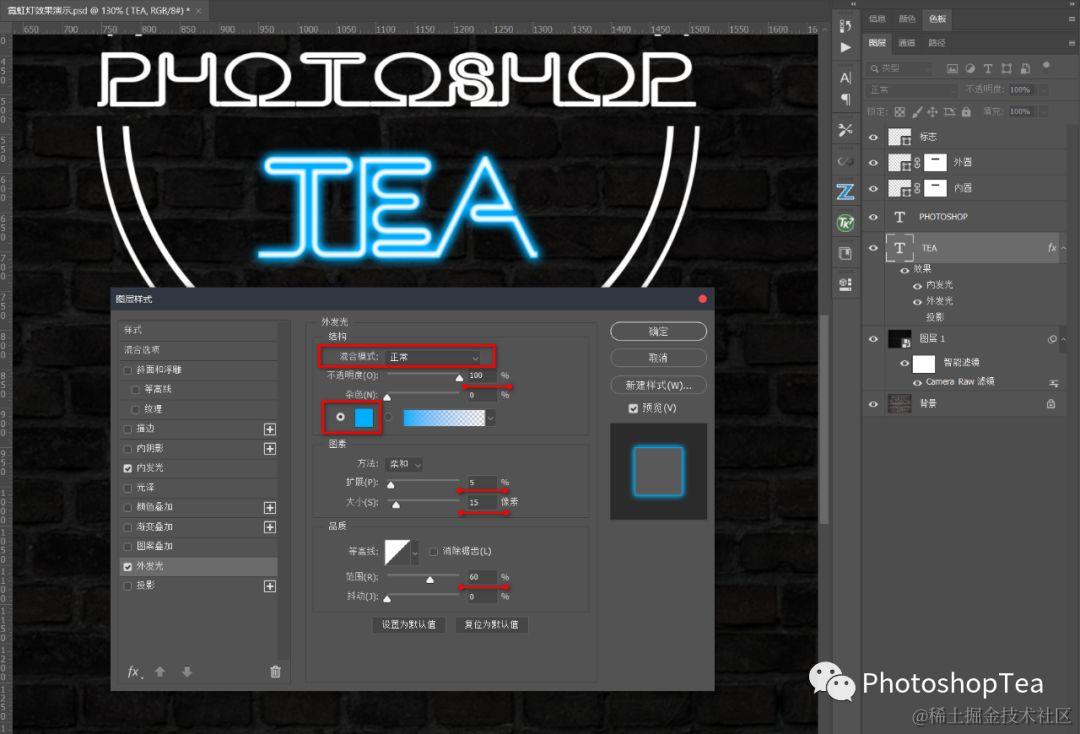The image size is (1080, 734).
Task: Click the fx icon on TEA layer
Action: 1052,248
